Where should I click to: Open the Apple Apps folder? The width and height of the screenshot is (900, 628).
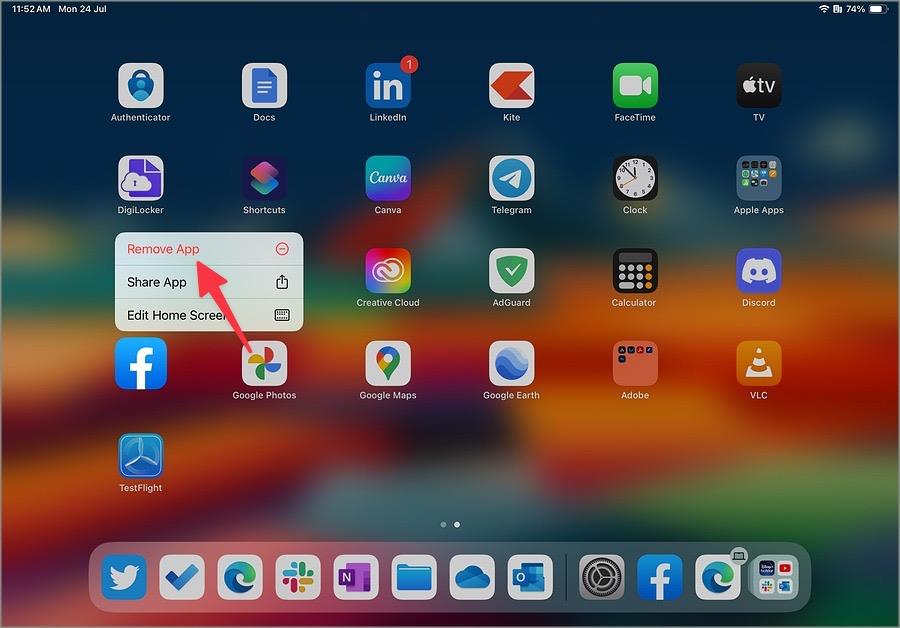[759, 178]
